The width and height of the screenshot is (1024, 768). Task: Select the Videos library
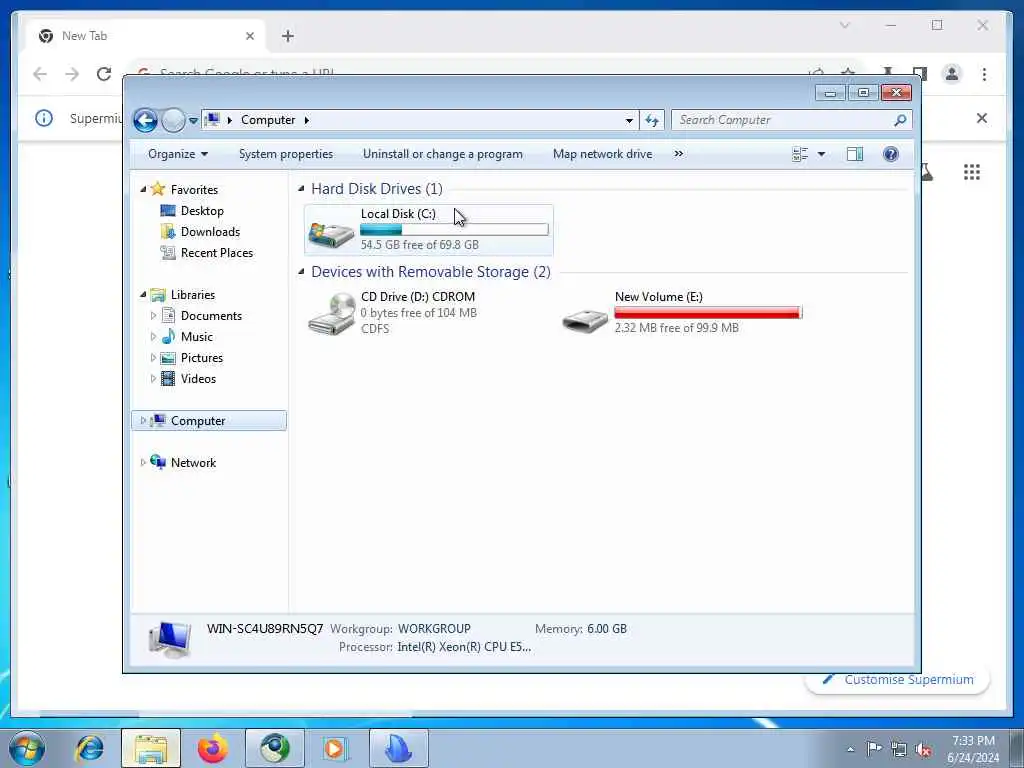click(198, 379)
